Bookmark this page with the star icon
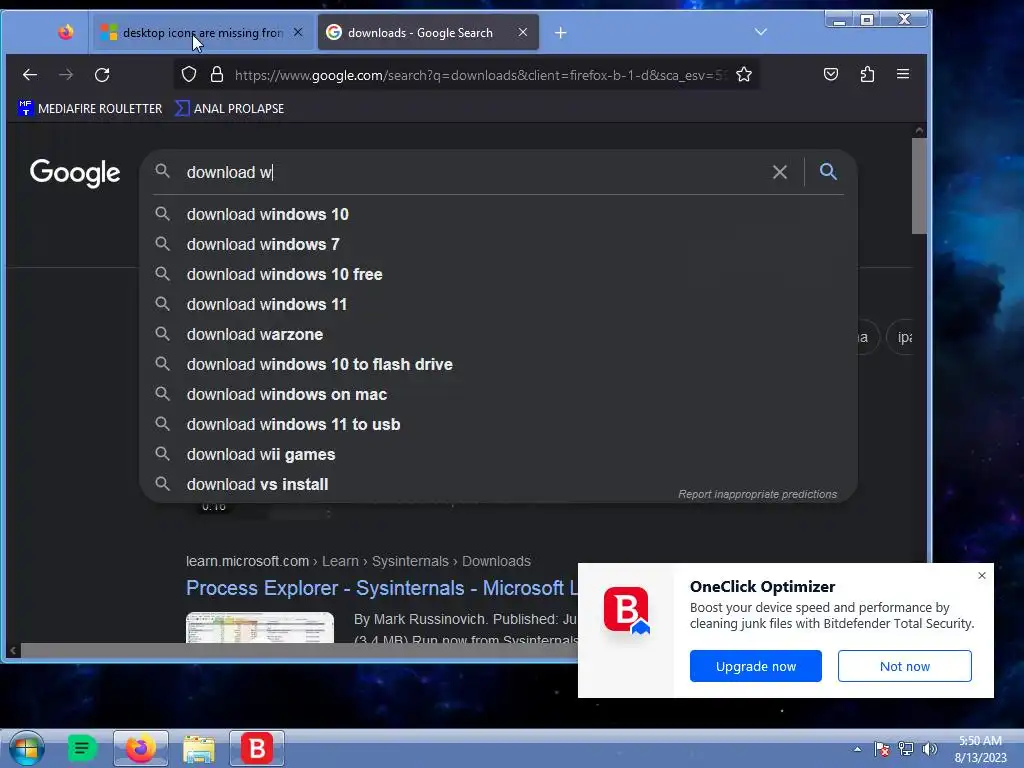Viewport: 1024px width, 768px height. click(744, 74)
